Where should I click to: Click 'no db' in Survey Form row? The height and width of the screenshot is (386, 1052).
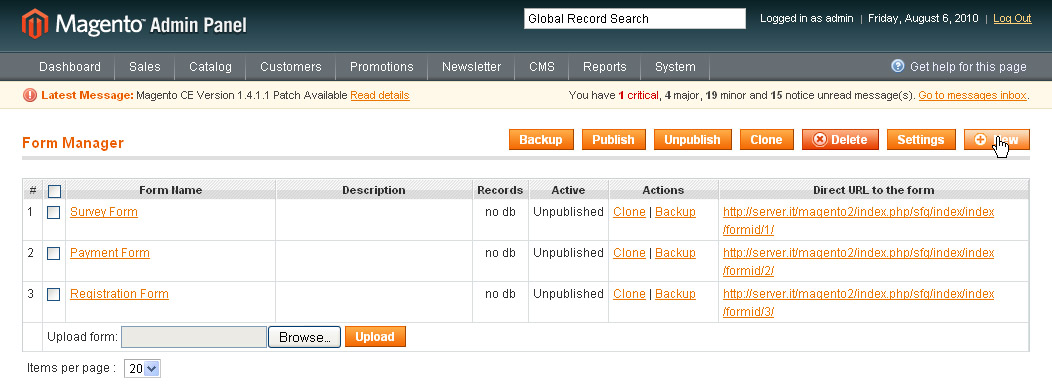pos(501,211)
